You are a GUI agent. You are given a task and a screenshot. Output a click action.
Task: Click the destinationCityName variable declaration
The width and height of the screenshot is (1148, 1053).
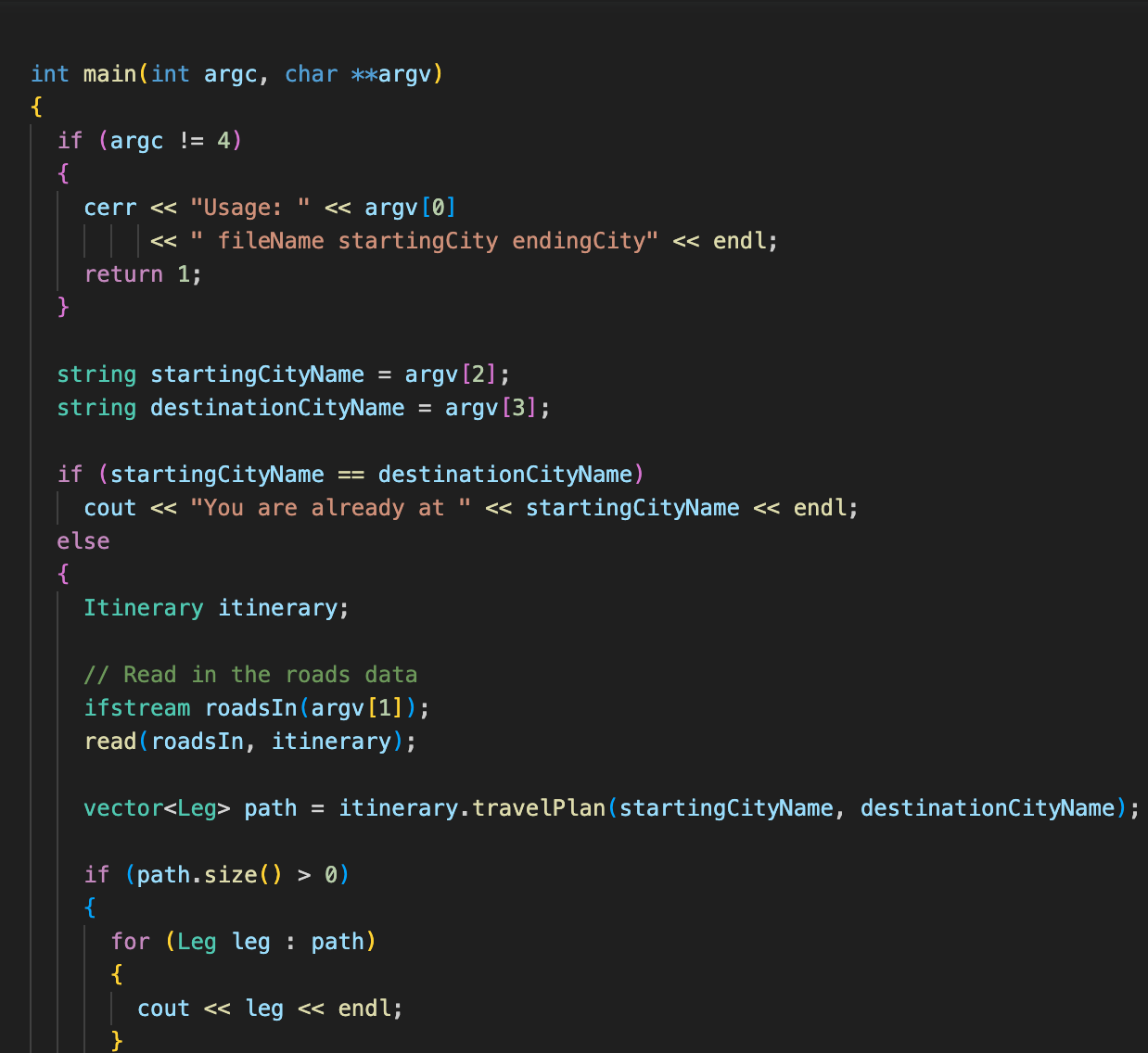pyautogui.click(x=277, y=407)
